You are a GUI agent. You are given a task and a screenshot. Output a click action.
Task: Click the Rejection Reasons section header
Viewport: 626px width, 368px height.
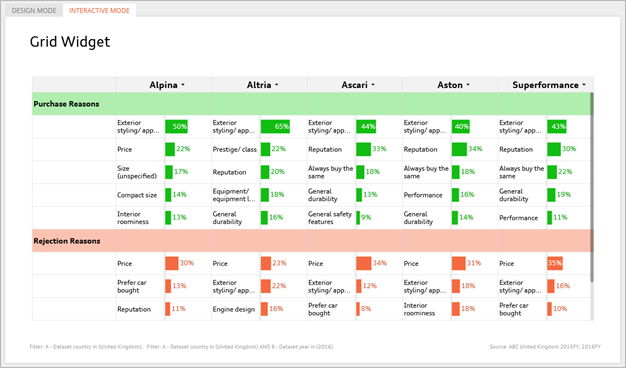pyautogui.click(x=67, y=241)
